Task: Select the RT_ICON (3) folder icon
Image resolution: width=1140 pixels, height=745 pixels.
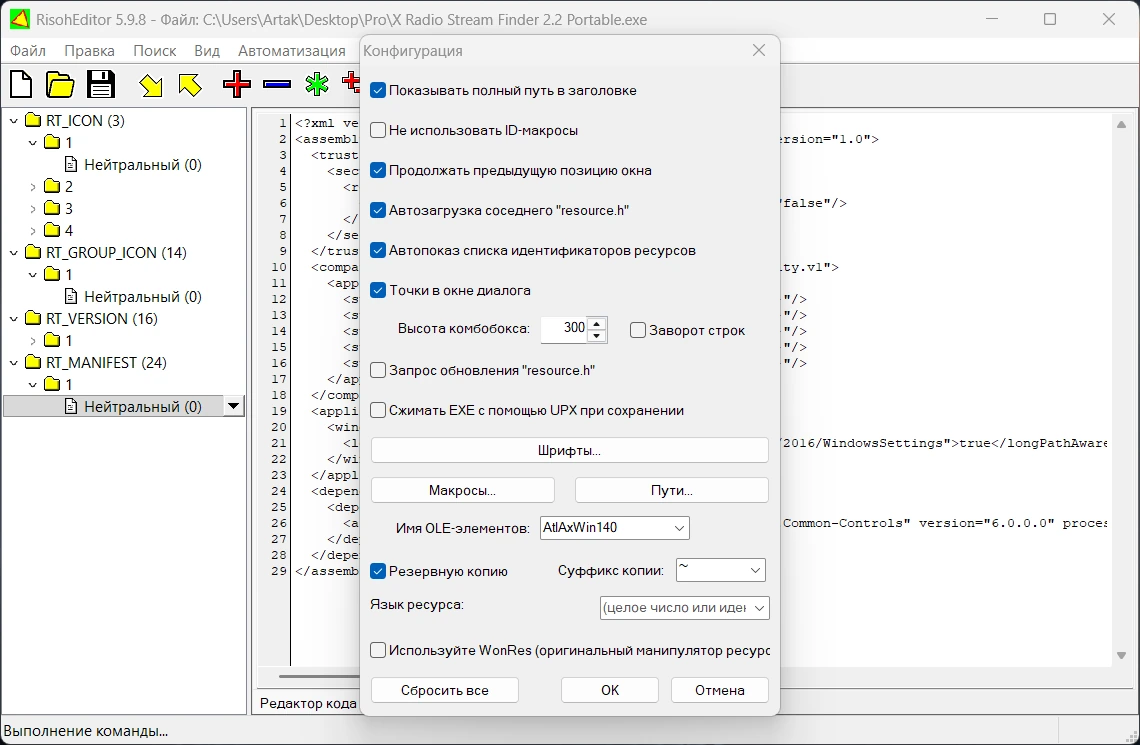Action: pos(33,120)
